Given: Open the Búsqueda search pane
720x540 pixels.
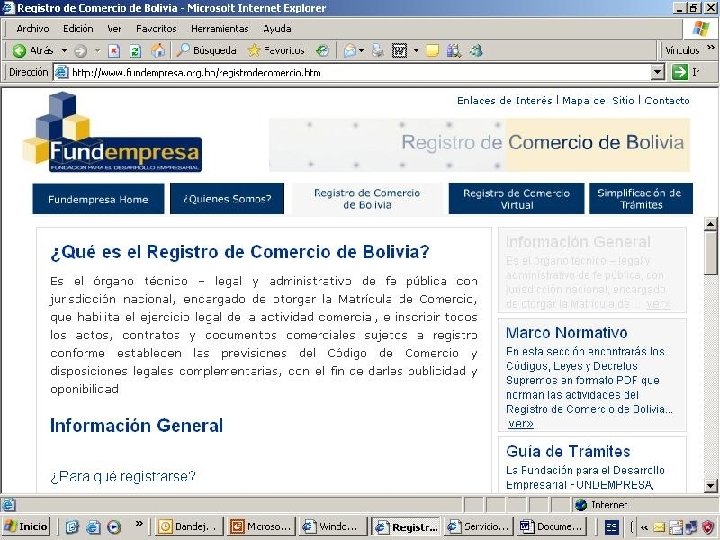Looking at the screenshot, I should (206, 51).
